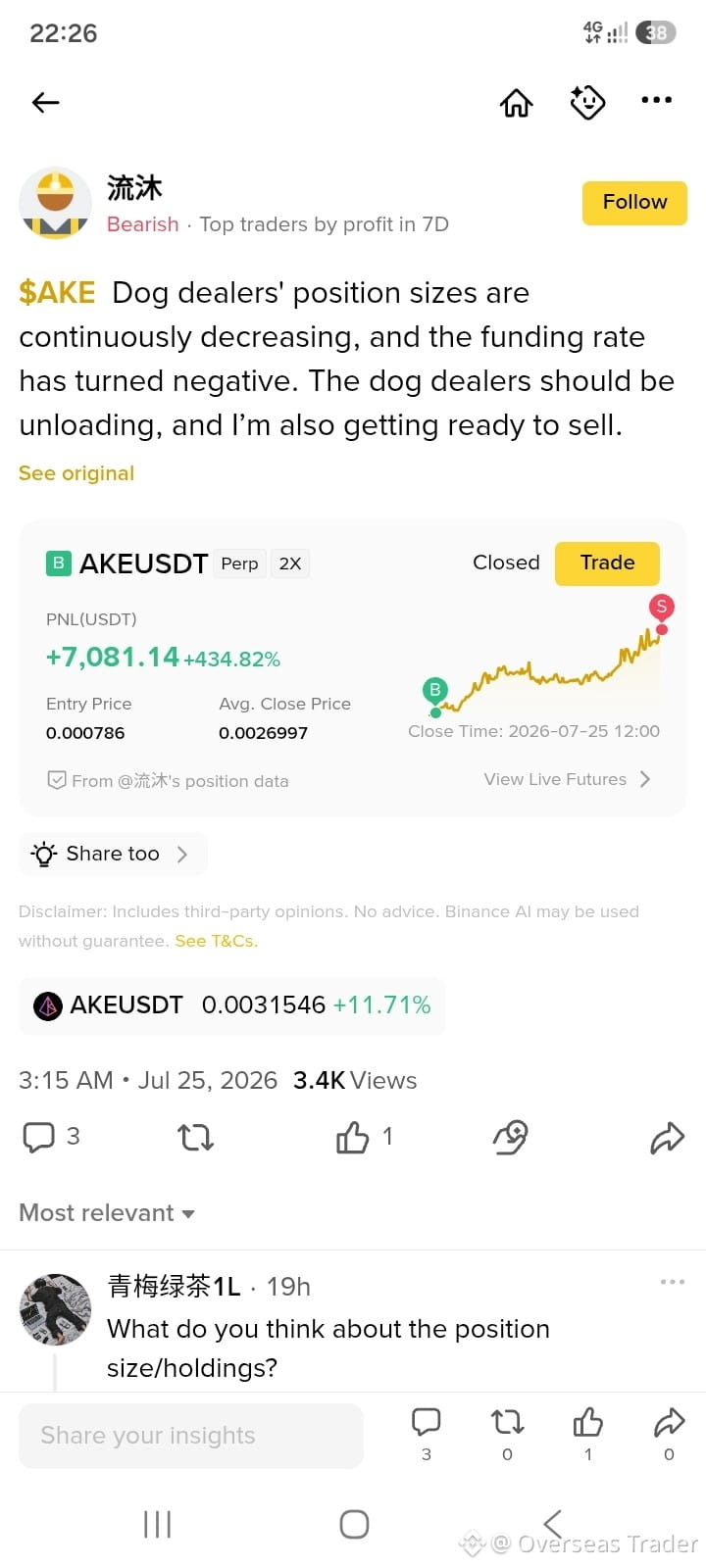Repost using the post's repost arrows icon

pyautogui.click(x=195, y=1137)
